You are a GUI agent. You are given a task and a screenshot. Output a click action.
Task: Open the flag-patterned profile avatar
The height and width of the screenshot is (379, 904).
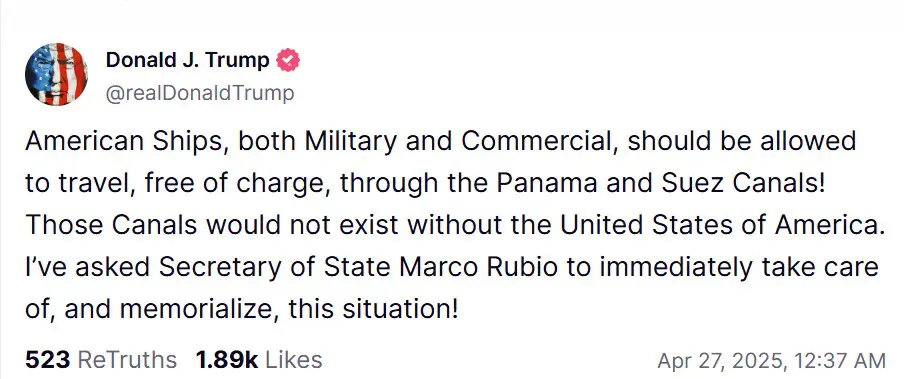pyautogui.click(x=56, y=74)
